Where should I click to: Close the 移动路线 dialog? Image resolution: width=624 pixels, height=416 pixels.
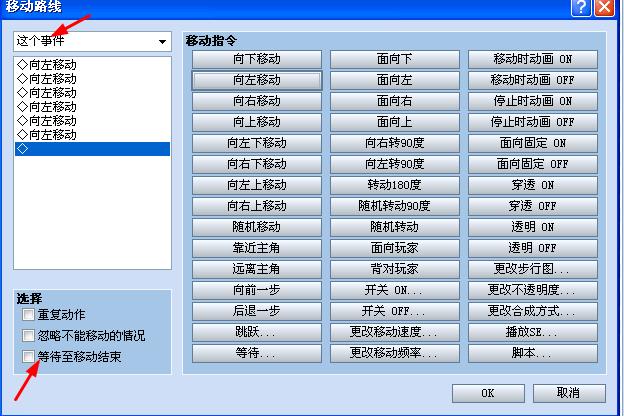pos(604,7)
